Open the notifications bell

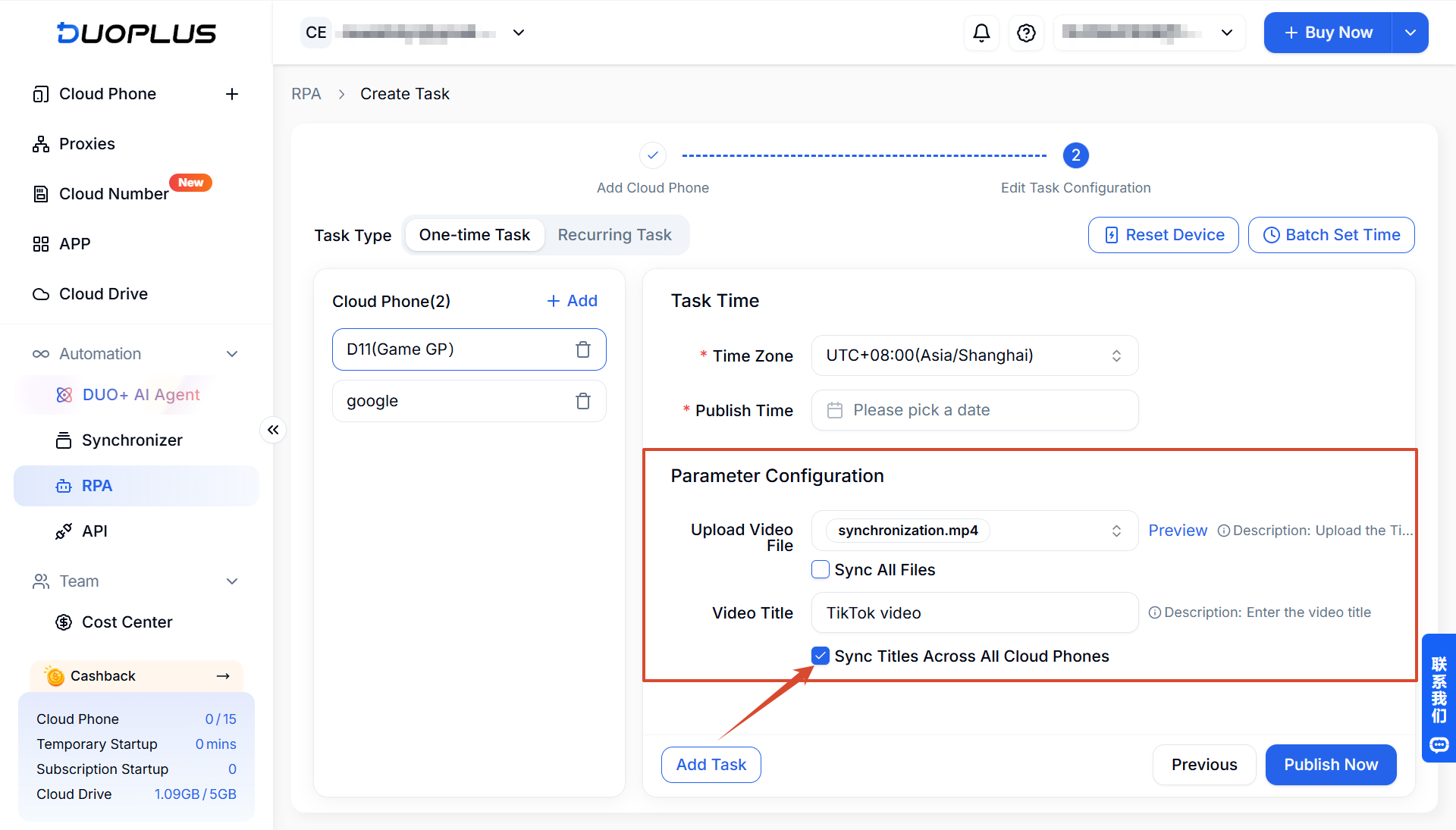[x=981, y=33]
